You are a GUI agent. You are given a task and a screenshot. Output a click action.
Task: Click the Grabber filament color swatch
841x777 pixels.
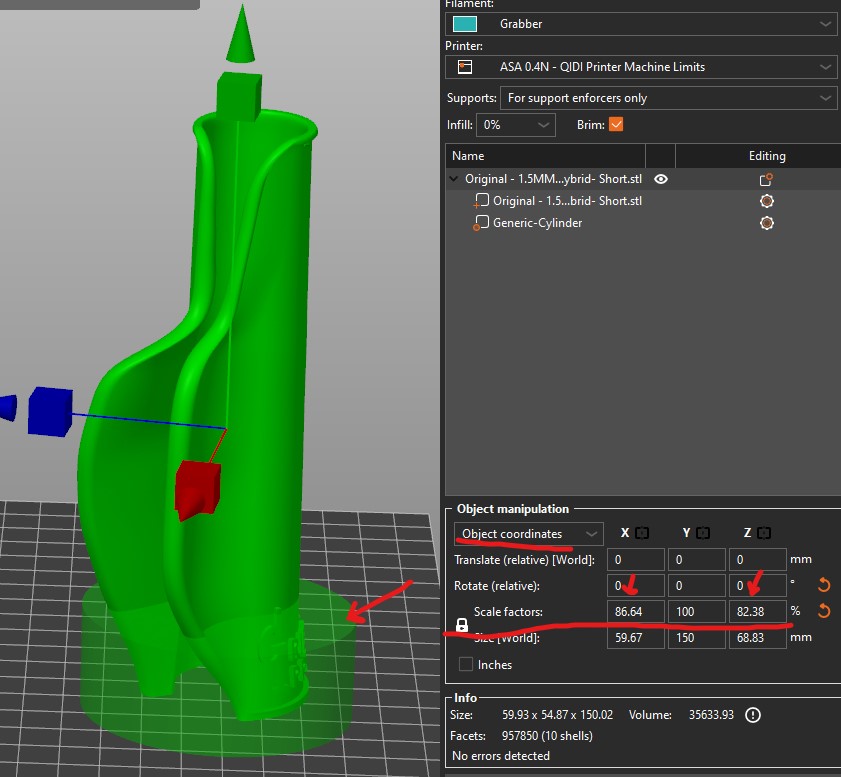point(464,24)
